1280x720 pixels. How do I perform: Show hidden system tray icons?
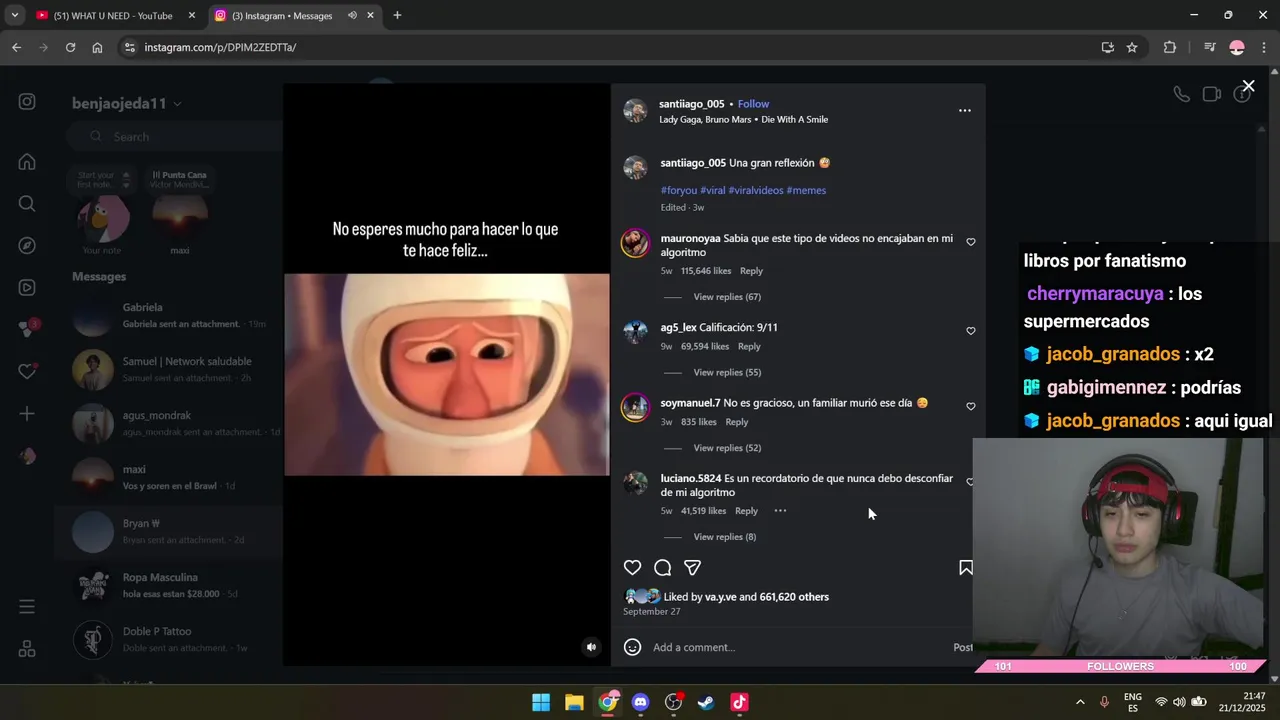point(1080,702)
